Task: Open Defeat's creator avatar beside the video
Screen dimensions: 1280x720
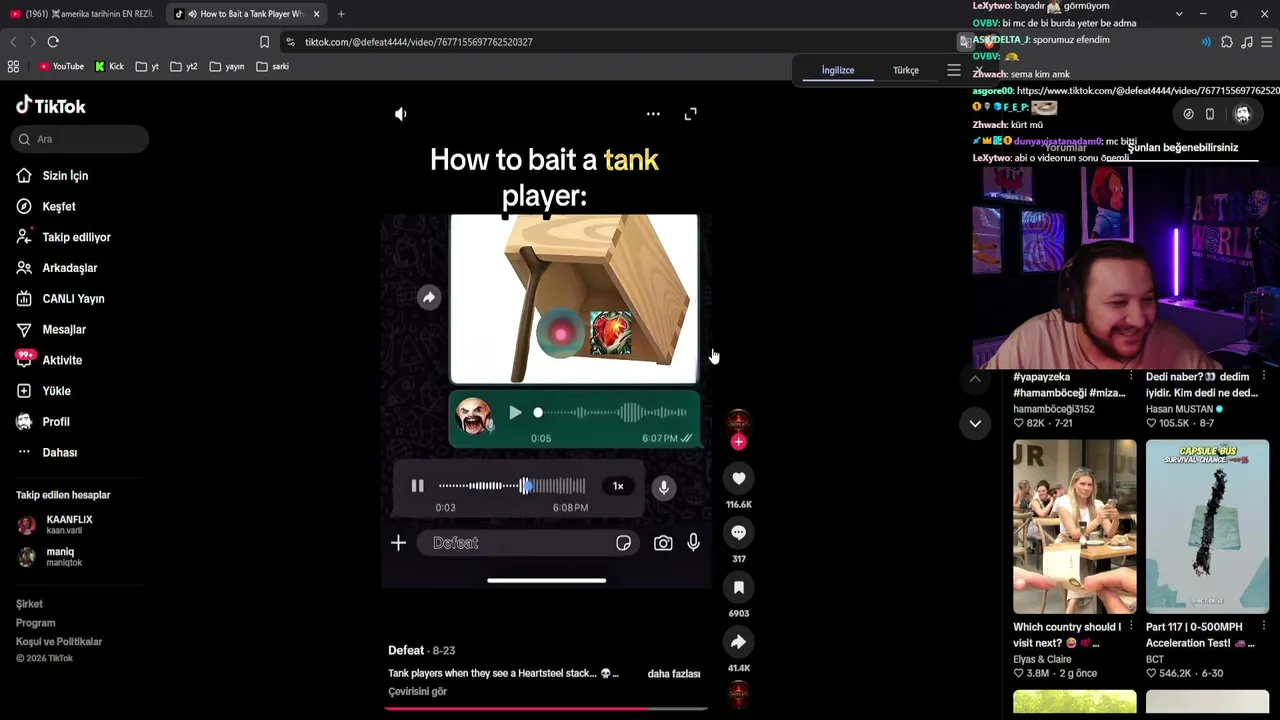Action: [739, 422]
